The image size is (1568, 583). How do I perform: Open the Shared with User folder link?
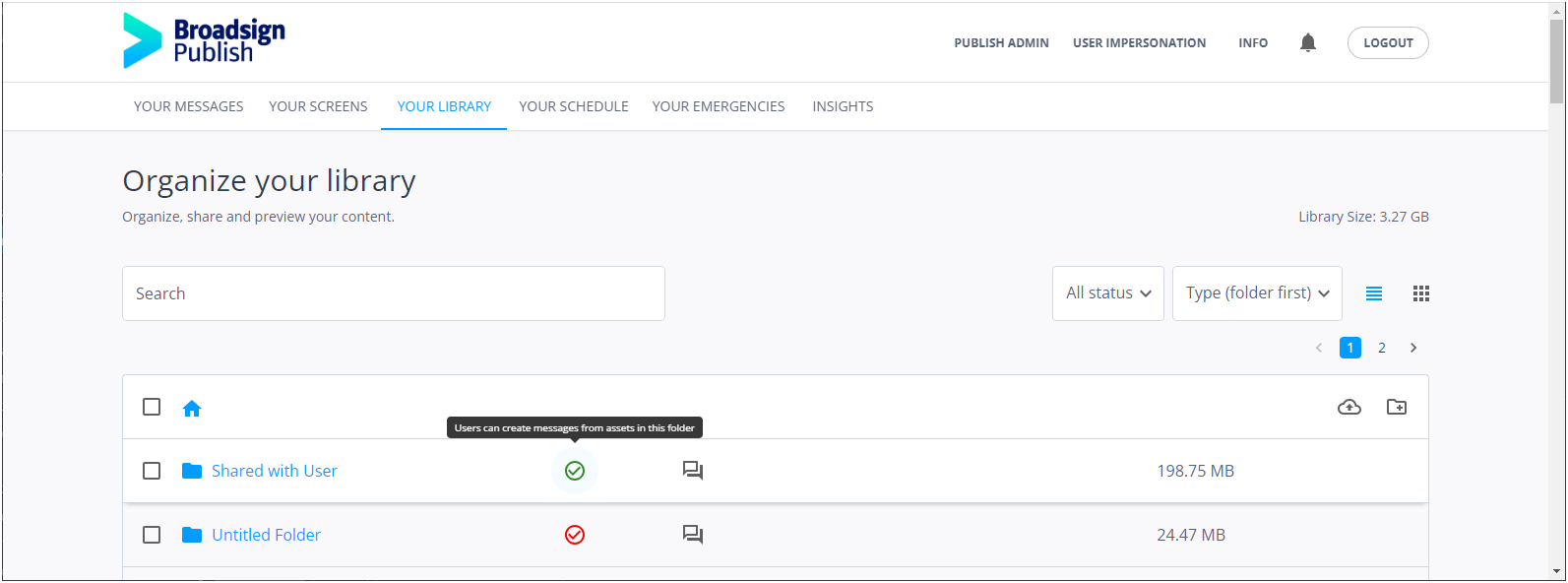click(x=275, y=471)
